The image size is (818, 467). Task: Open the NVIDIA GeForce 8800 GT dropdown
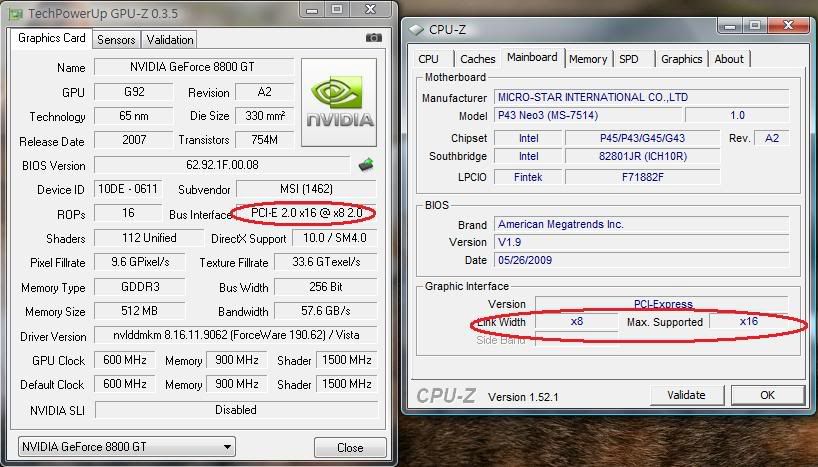(126, 446)
